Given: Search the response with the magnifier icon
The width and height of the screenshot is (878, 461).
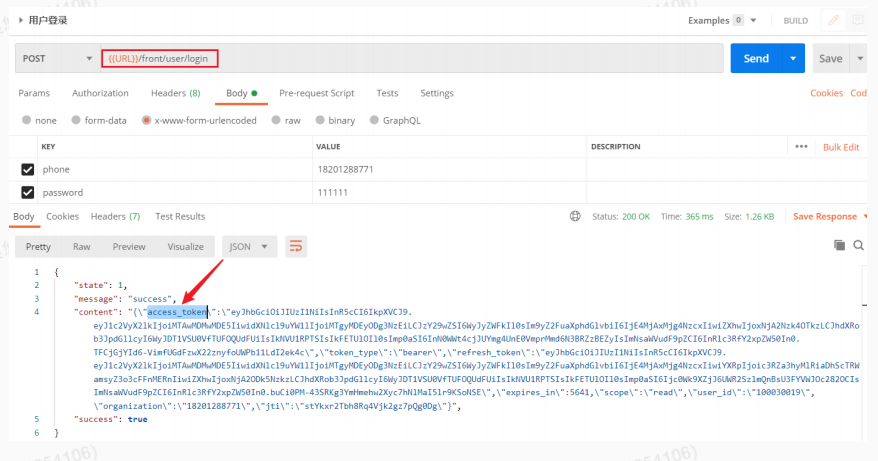Looking at the screenshot, I should [x=858, y=245].
